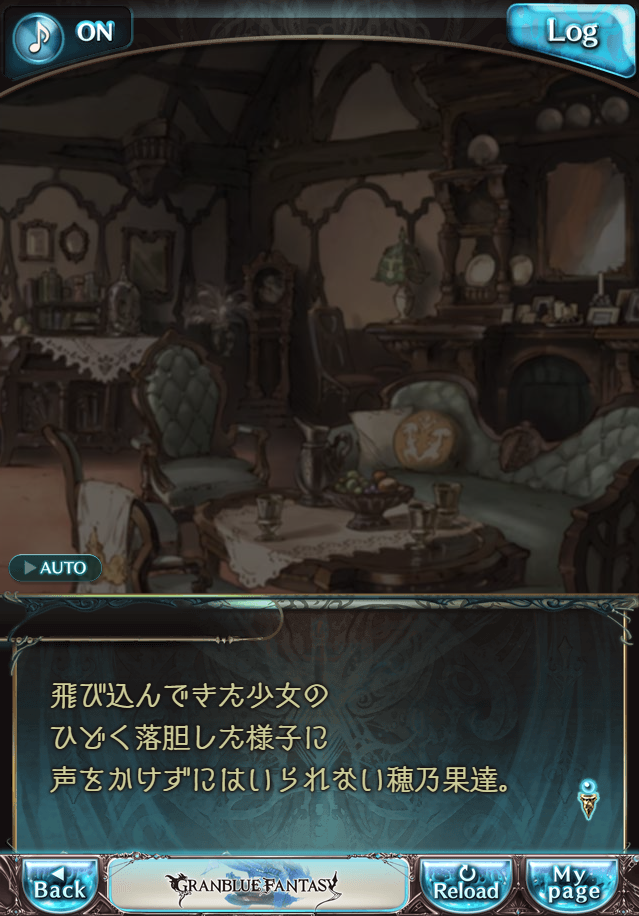Go Back using the bottom-bar button
This screenshot has width=639, height=916.
click(60, 884)
